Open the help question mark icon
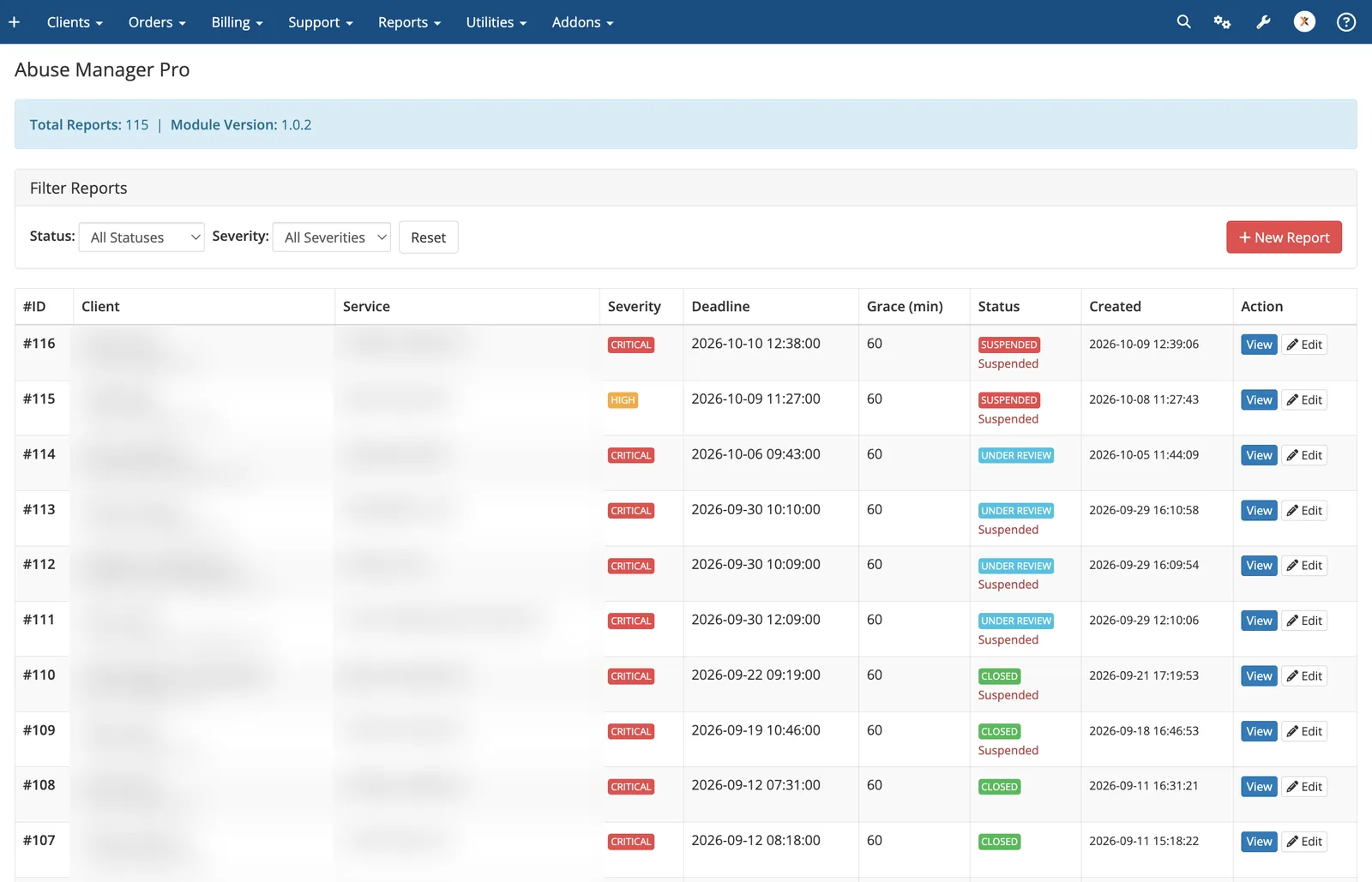1372x882 pixels. click(x=1346, y=22)
